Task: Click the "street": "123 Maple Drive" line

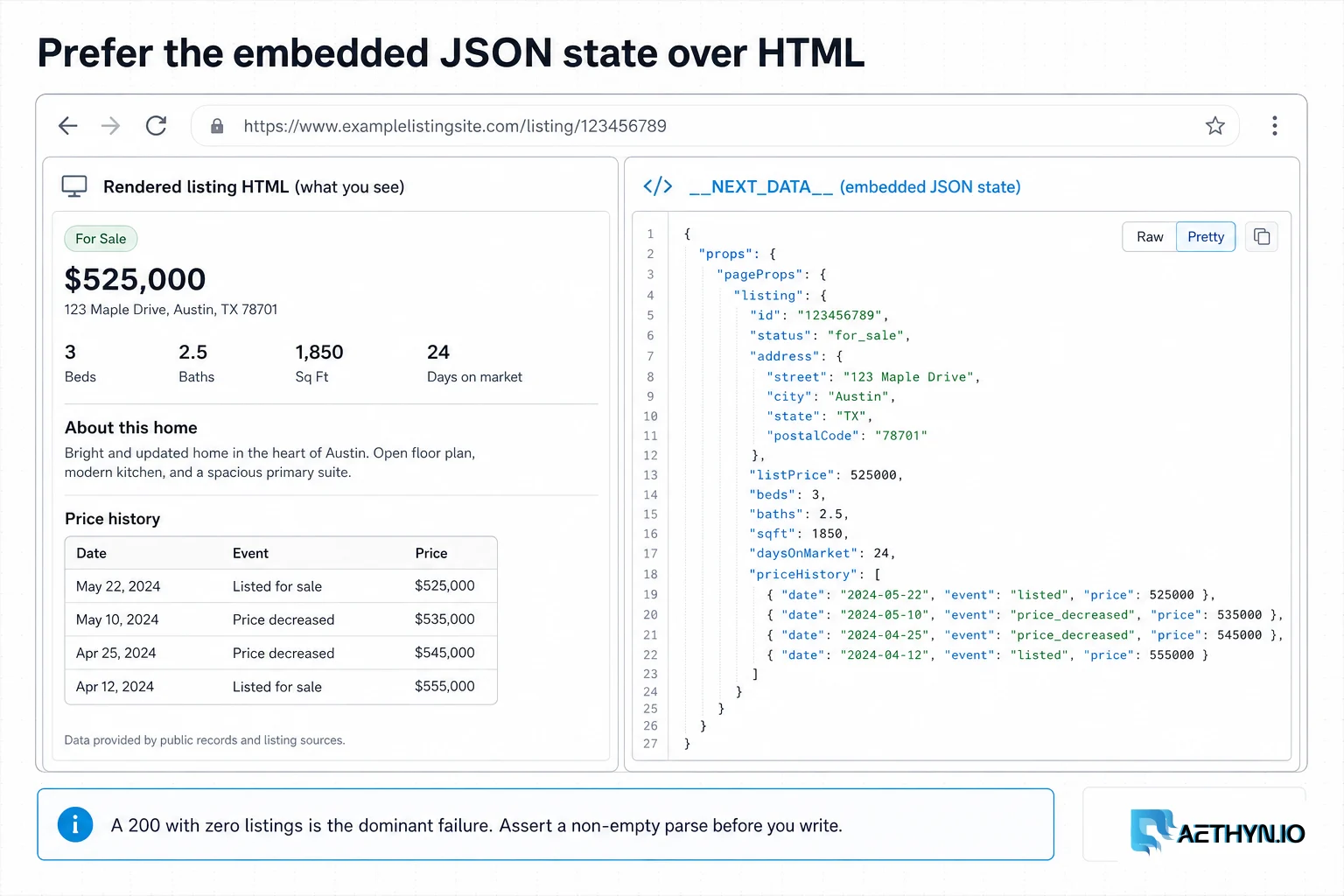Action: point(873,376)
